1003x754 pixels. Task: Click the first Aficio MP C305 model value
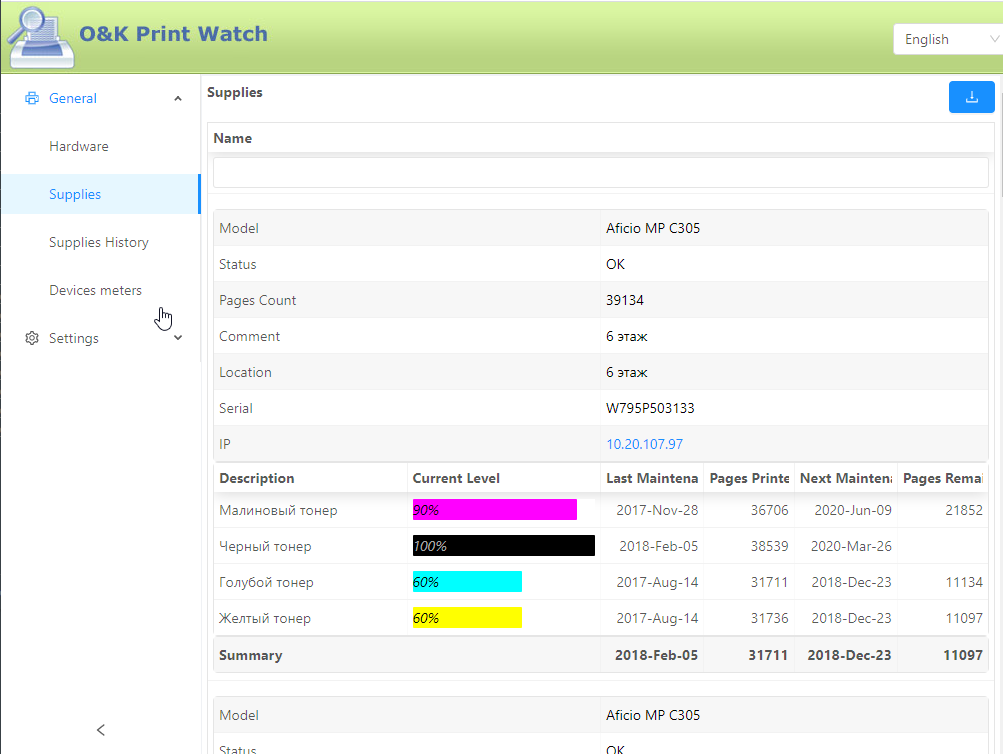(x=653, y=228)
